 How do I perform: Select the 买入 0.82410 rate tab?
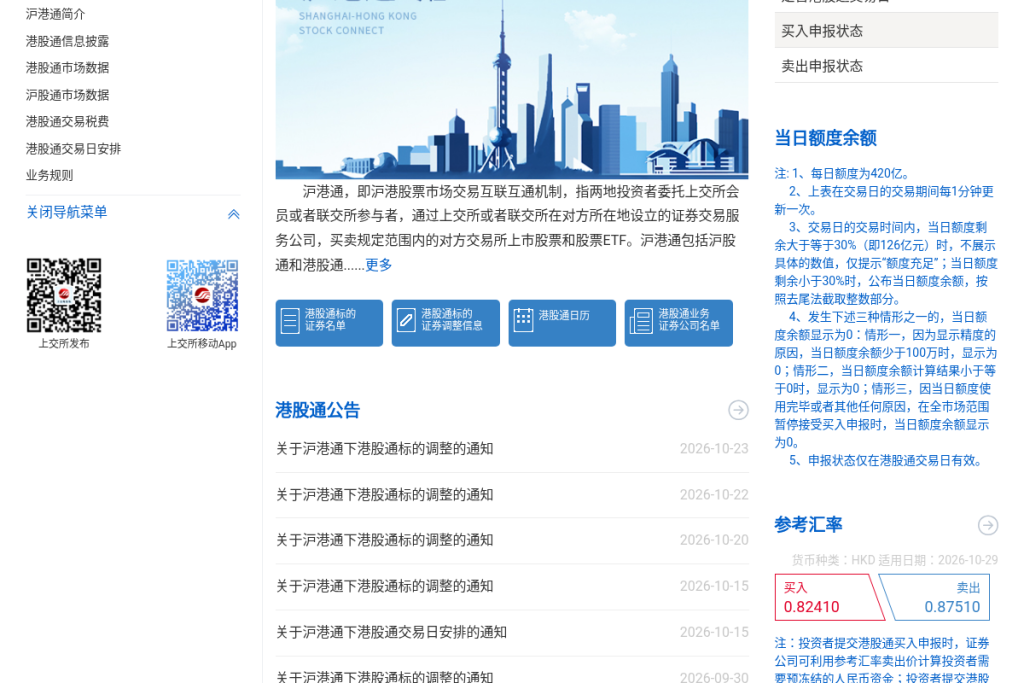click(827, 597)
